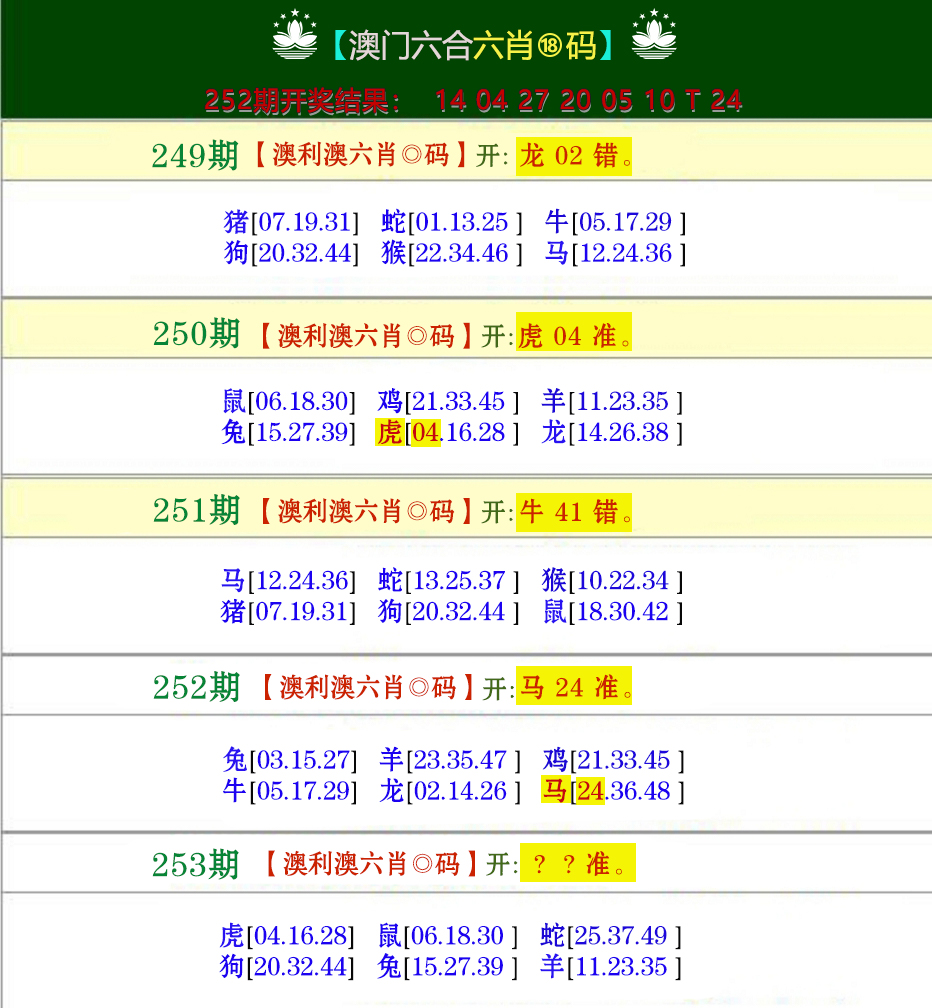
Task: Click 【澳利澳六肖◎码】 label in 249期 row
Action: 361,156
